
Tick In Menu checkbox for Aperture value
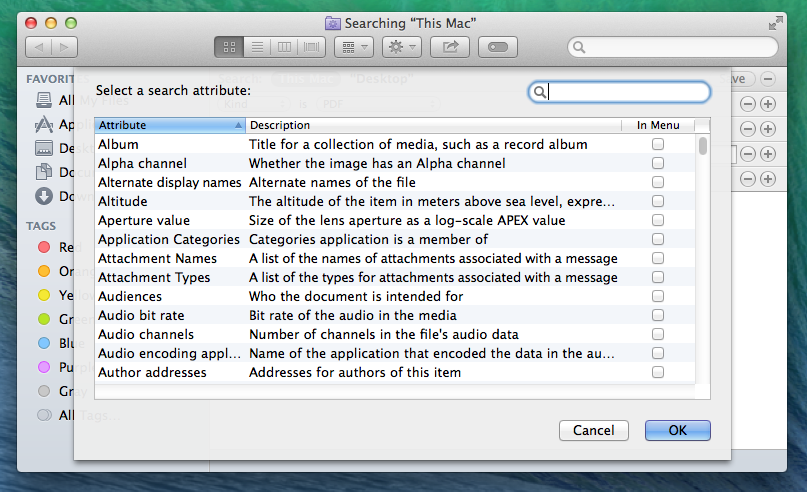(x=658, y=220)
